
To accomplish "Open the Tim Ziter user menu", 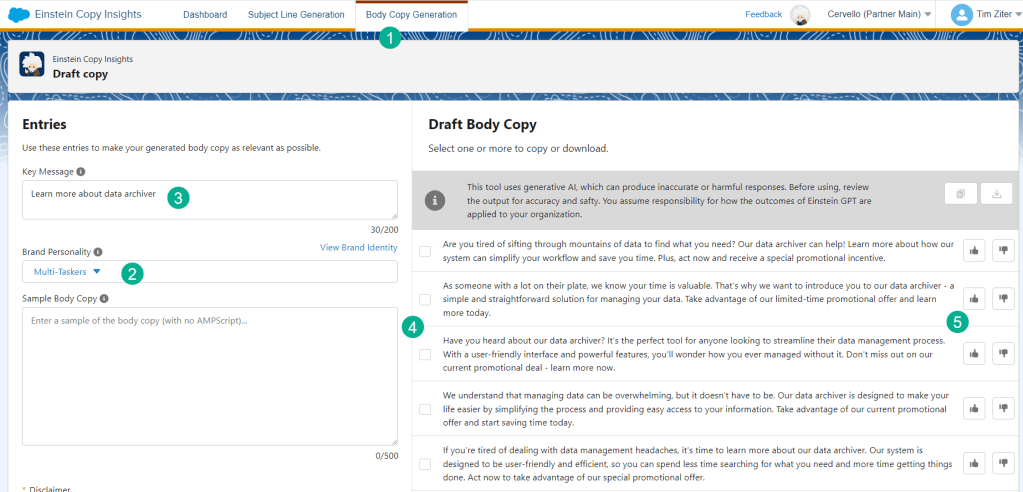I will (985, 14).
